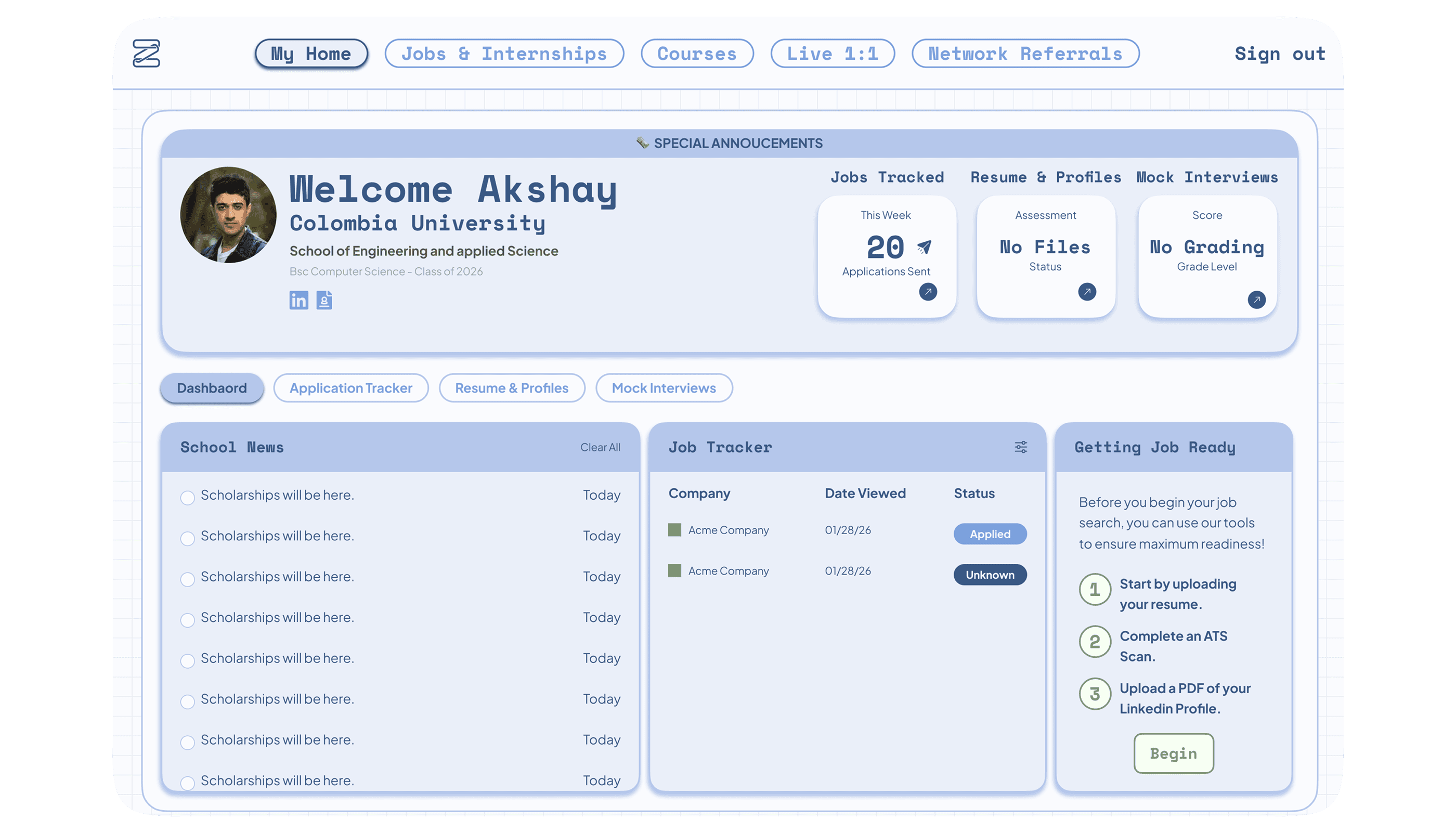The image size is (1456, 832).
Task: Click the paper plane Applications Sent icon
Action: tap(924, 247)
